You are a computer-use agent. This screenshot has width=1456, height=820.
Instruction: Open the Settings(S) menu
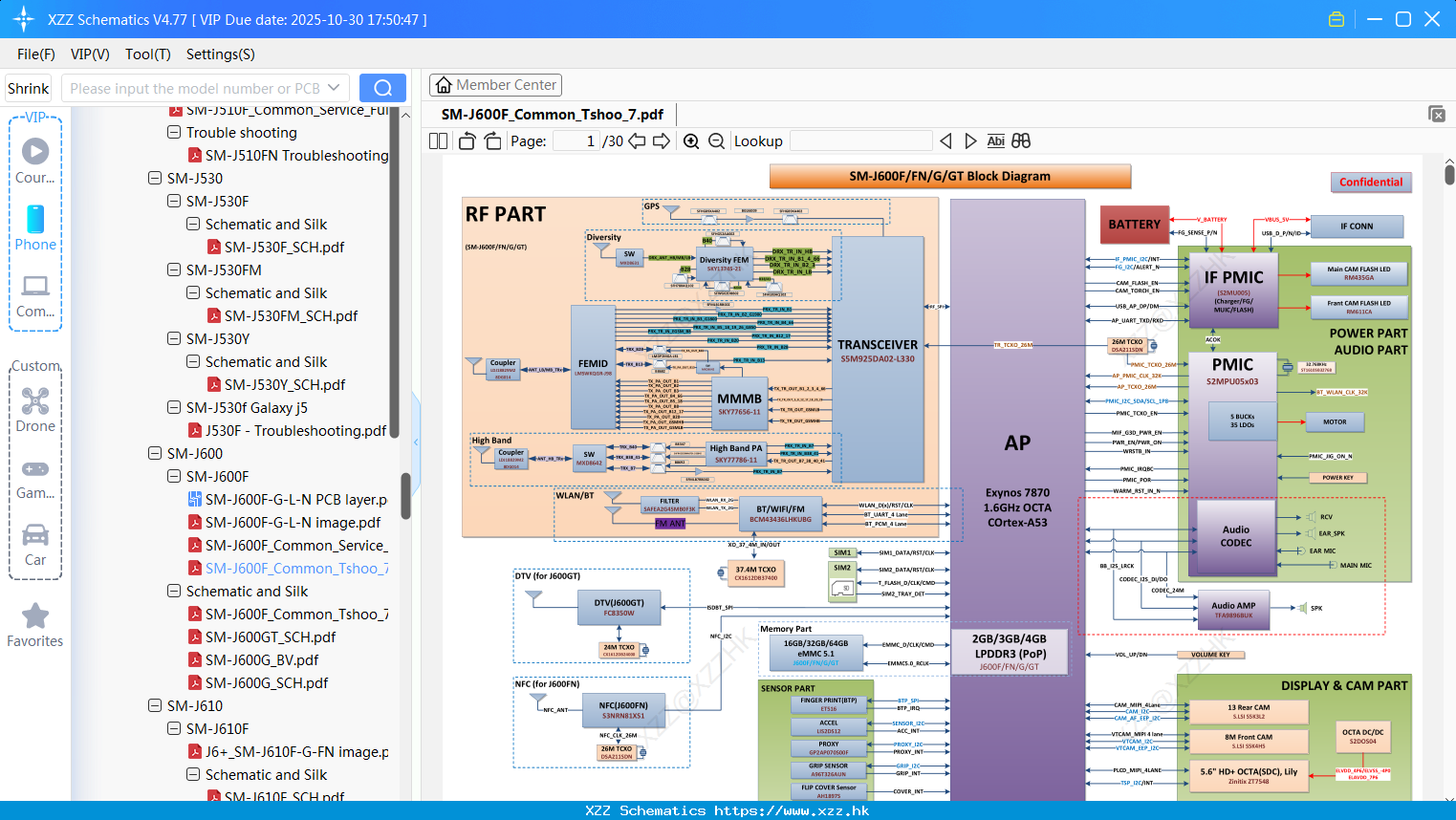[221, 54]
